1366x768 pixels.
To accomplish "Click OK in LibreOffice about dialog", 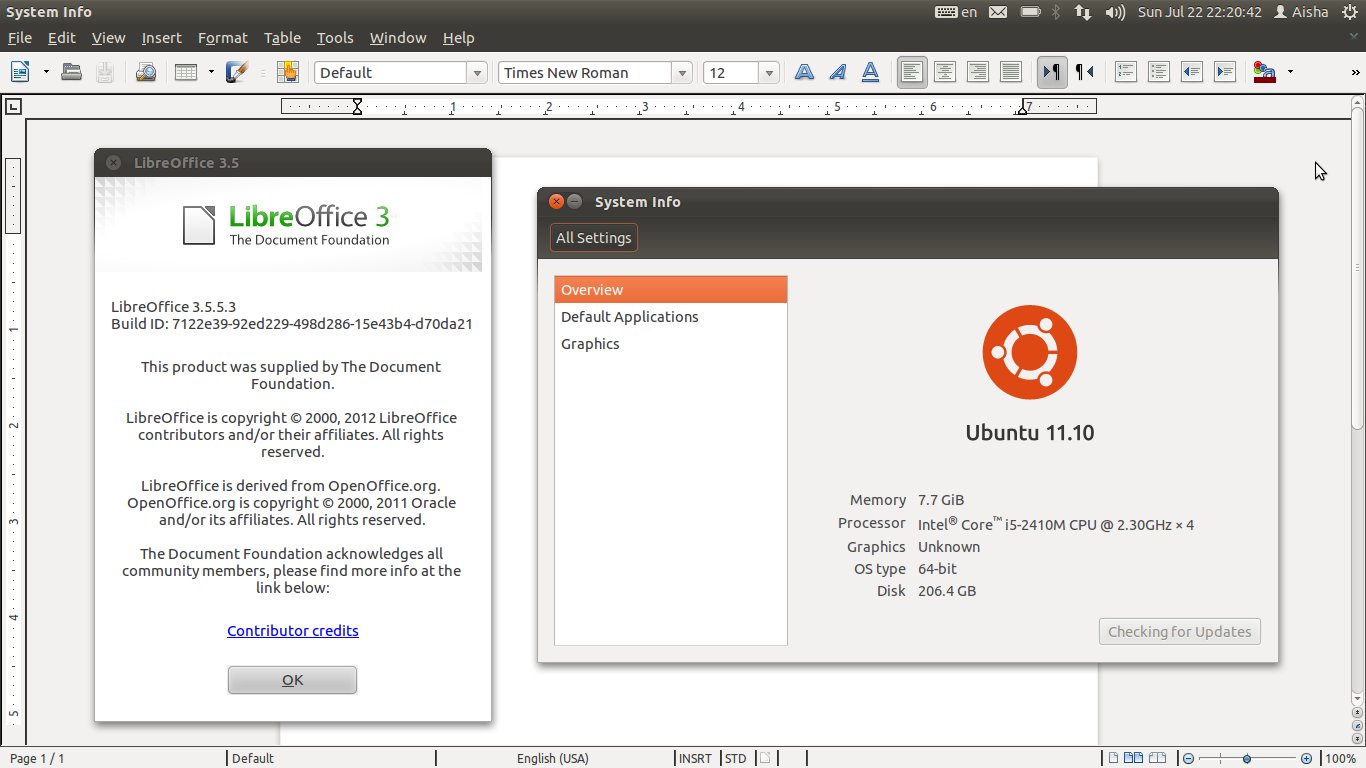I will (x=292, y=680).
